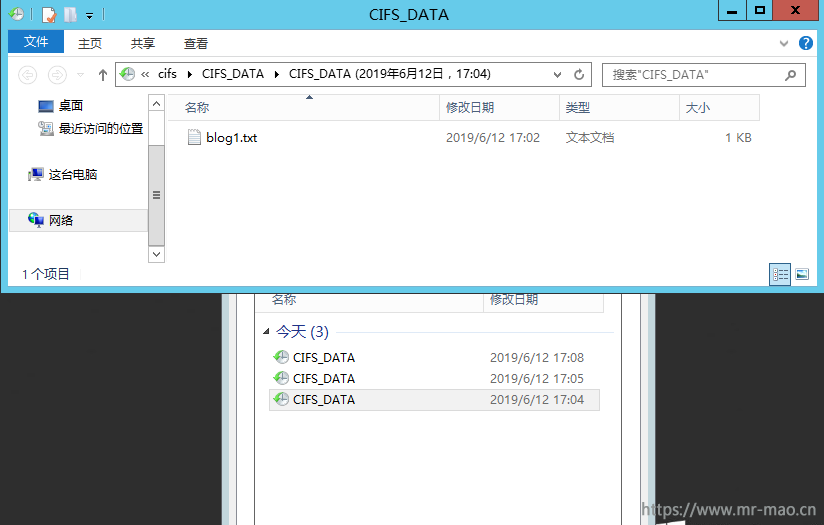Open the help question mark icon
Viewport: 824px width, 525px height.
[x=806, y=43]
